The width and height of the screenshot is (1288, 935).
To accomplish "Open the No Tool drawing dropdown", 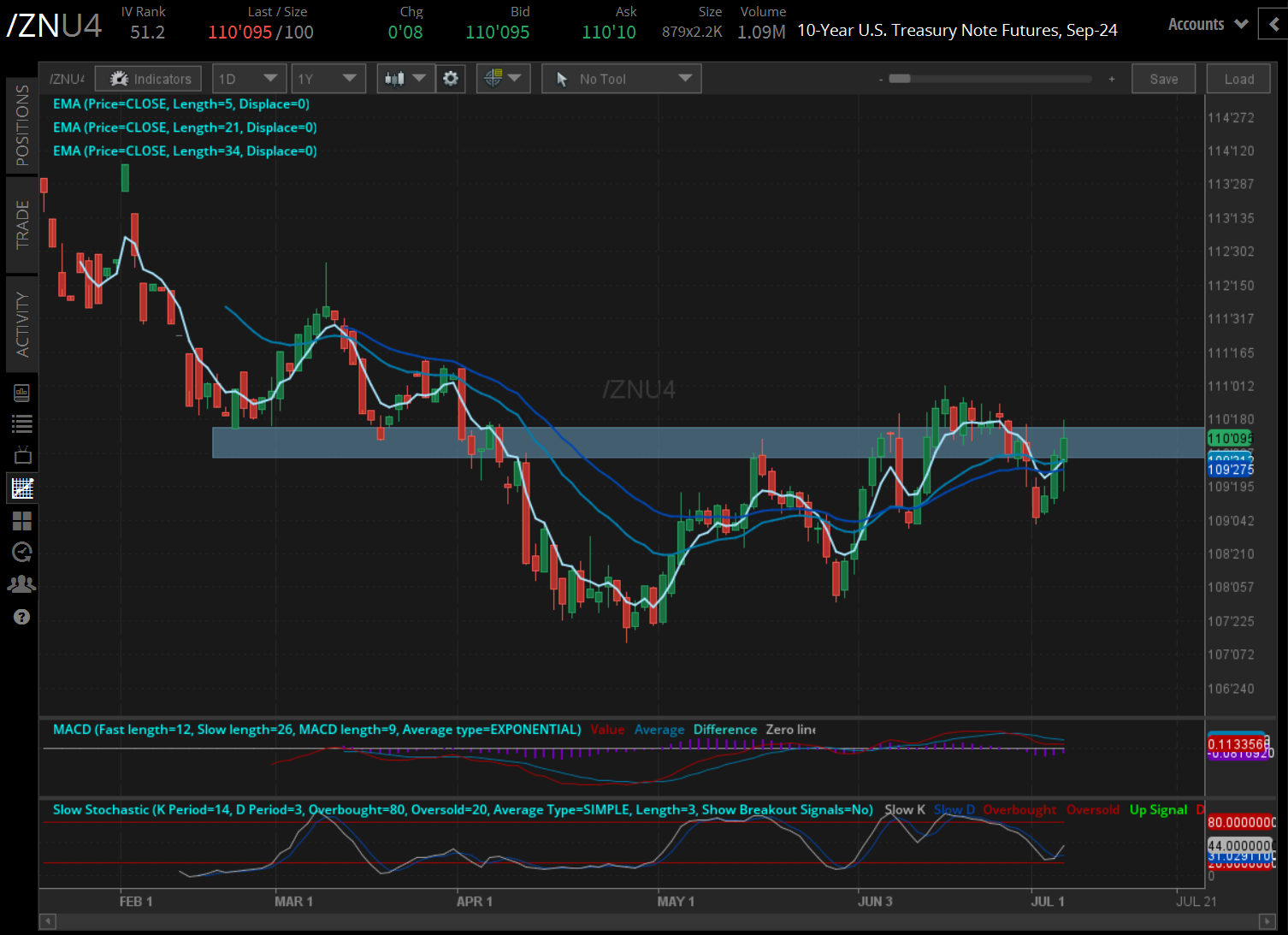I will pyautogui.click(x=622, y=79).
